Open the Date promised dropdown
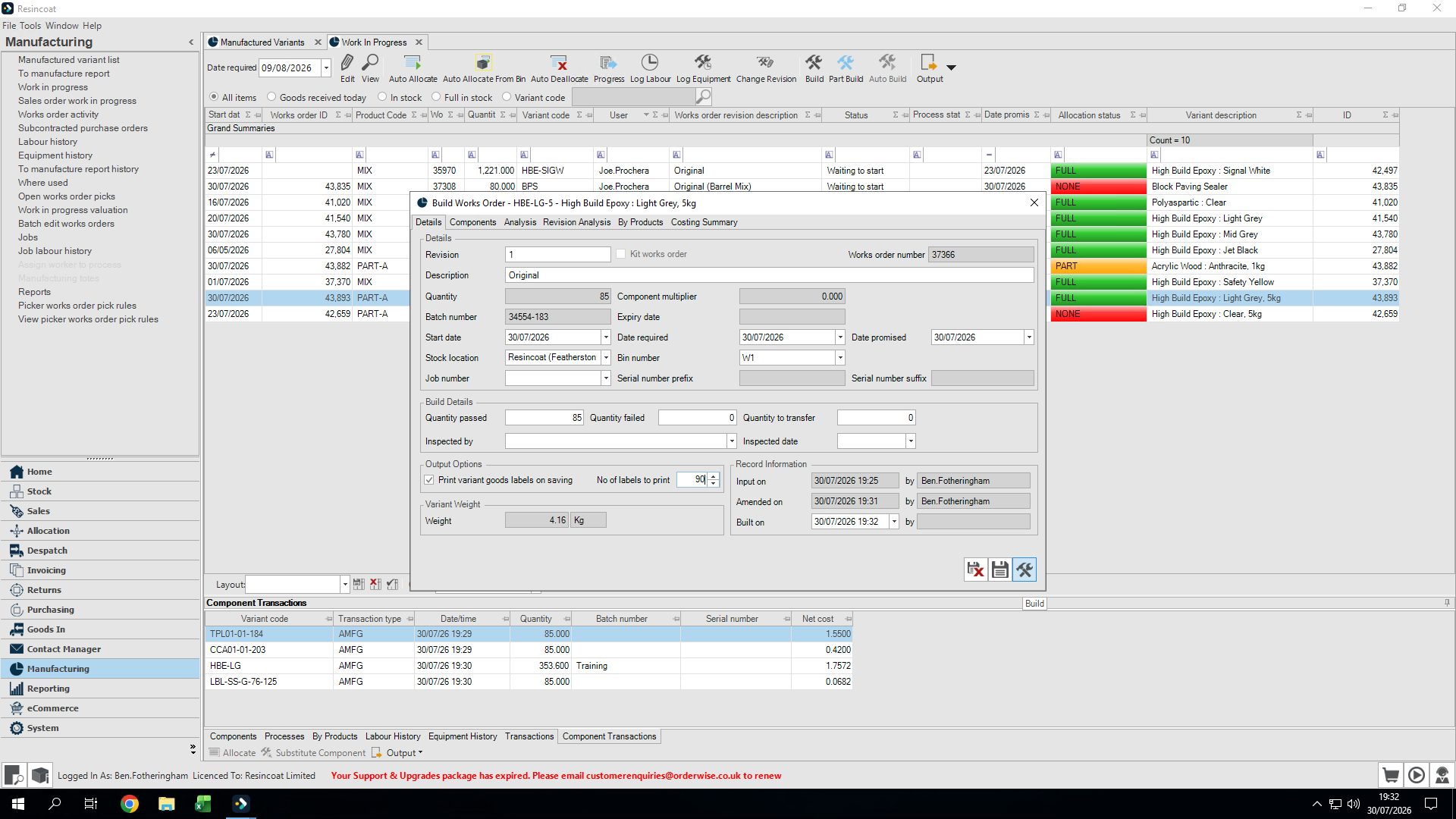The image size is (1456, 819). click(x=1029, y=337)
